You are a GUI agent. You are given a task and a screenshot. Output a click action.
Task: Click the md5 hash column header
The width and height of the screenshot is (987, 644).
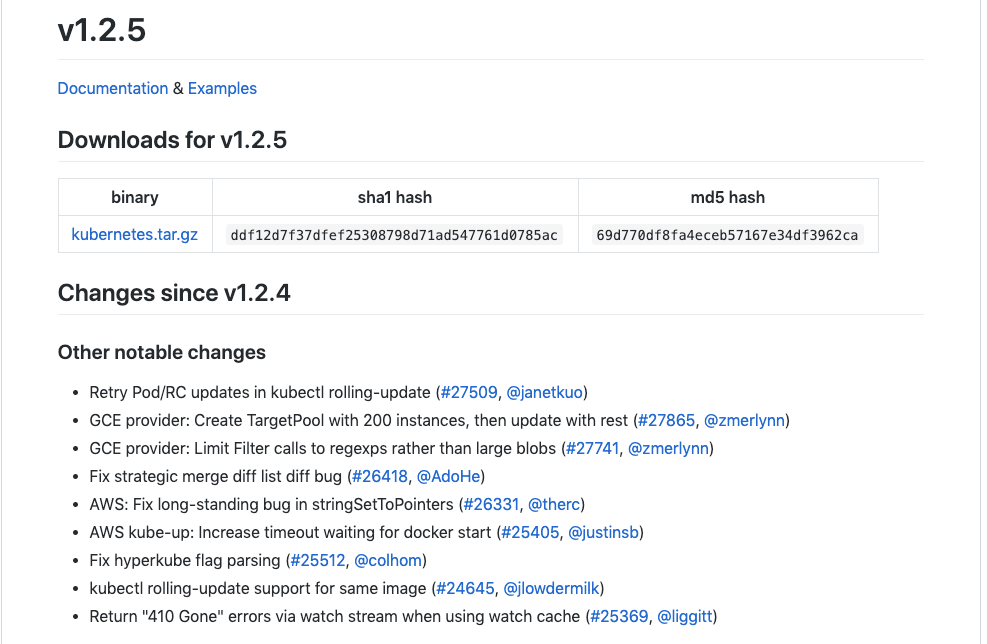728,198
